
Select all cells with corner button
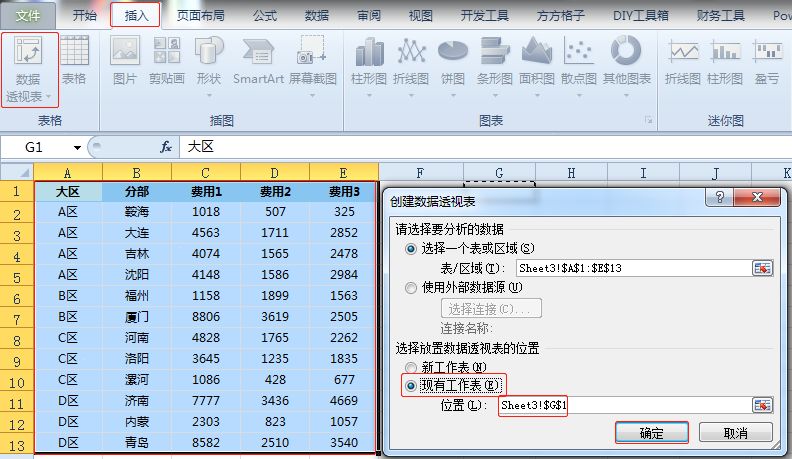(x=17, y=173)
